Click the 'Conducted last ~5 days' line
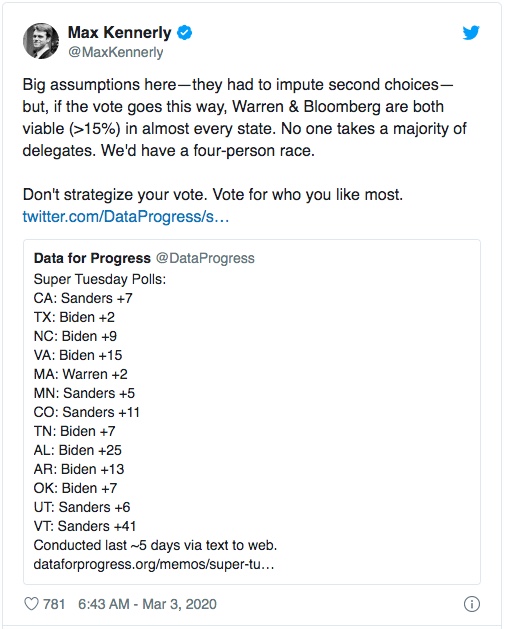Image resolution: width=505 pixels, height=629 pixels. pos(155,545)
